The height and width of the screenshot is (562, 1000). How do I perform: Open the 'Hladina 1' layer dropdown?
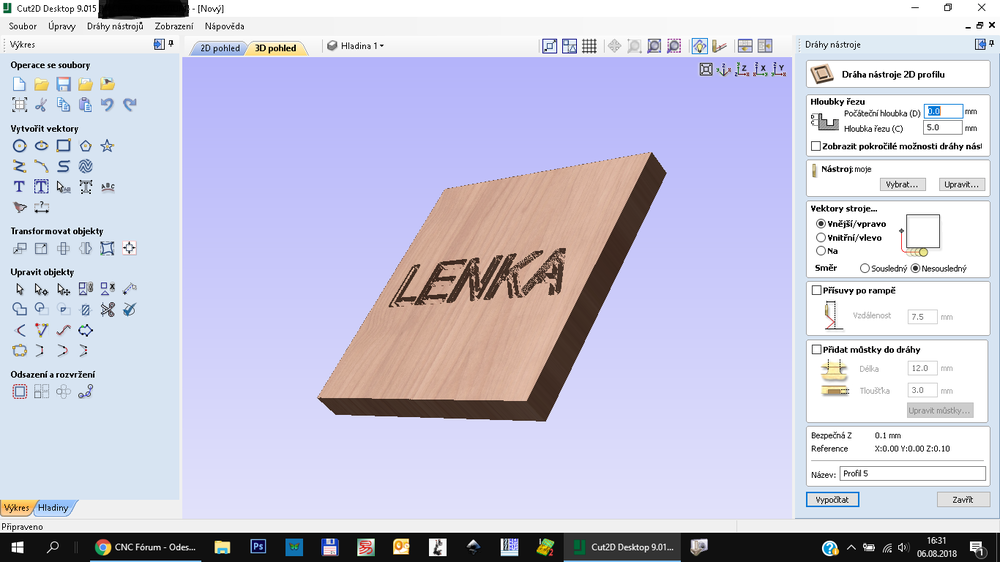[x=357, y=46]
